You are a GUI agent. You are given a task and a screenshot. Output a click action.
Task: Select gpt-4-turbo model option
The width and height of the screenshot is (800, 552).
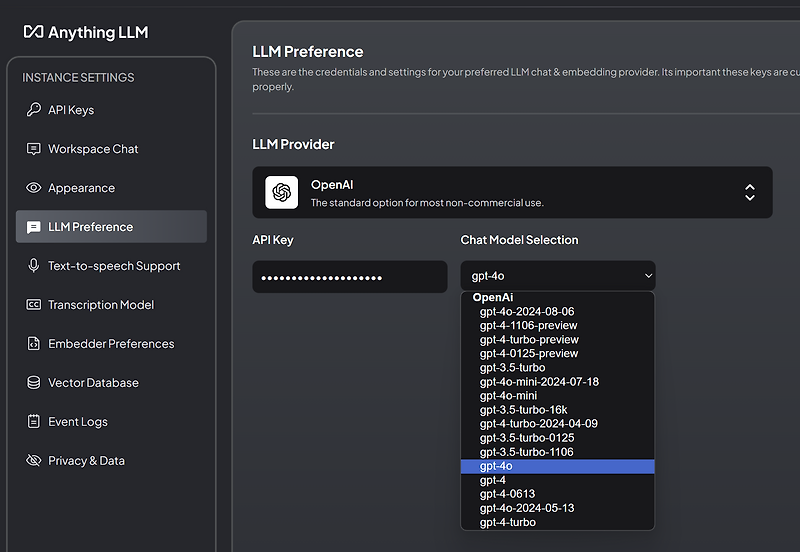click(x=508, y=522)
